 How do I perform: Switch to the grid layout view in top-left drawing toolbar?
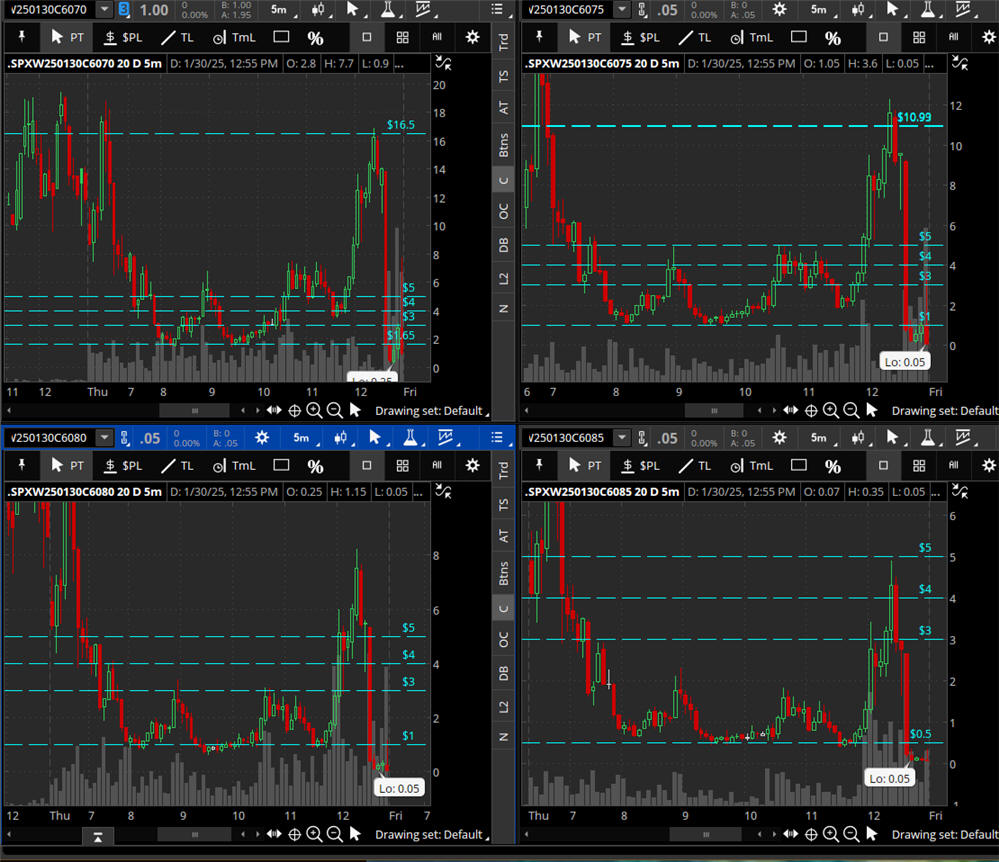tap(402, 38)
